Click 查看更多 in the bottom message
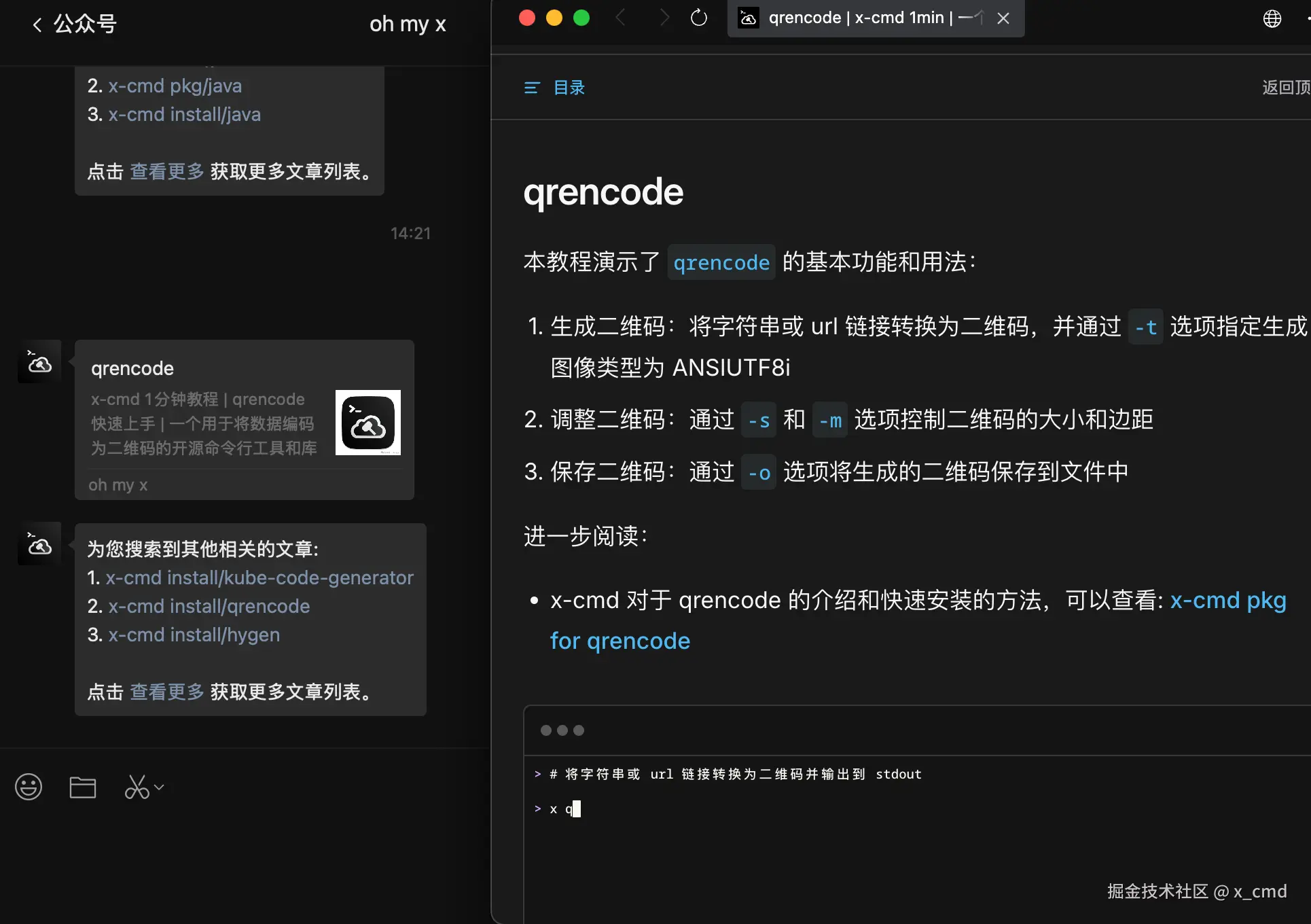The height and width of the screenshot is (924, 1311). coord(167,692)
